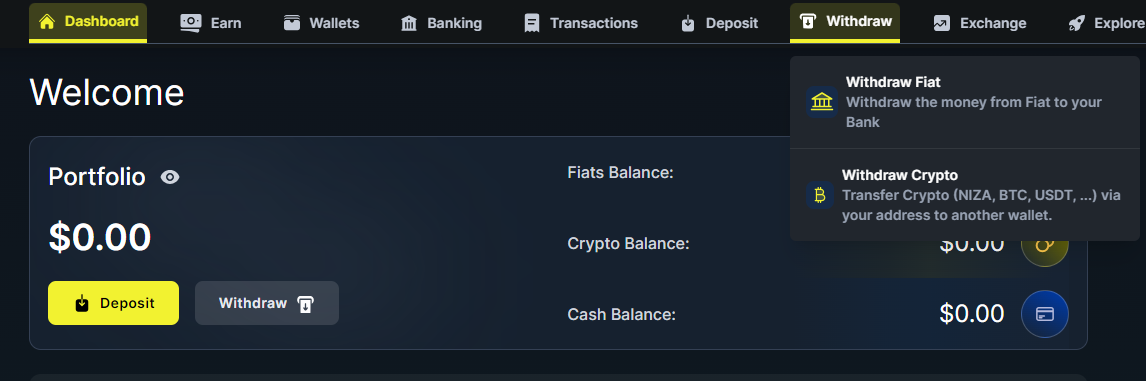The width and height of the screenshot is (1146, 381).
Task: Click the Crypto Balance coin icon
Action: (x=1045, y=244)
